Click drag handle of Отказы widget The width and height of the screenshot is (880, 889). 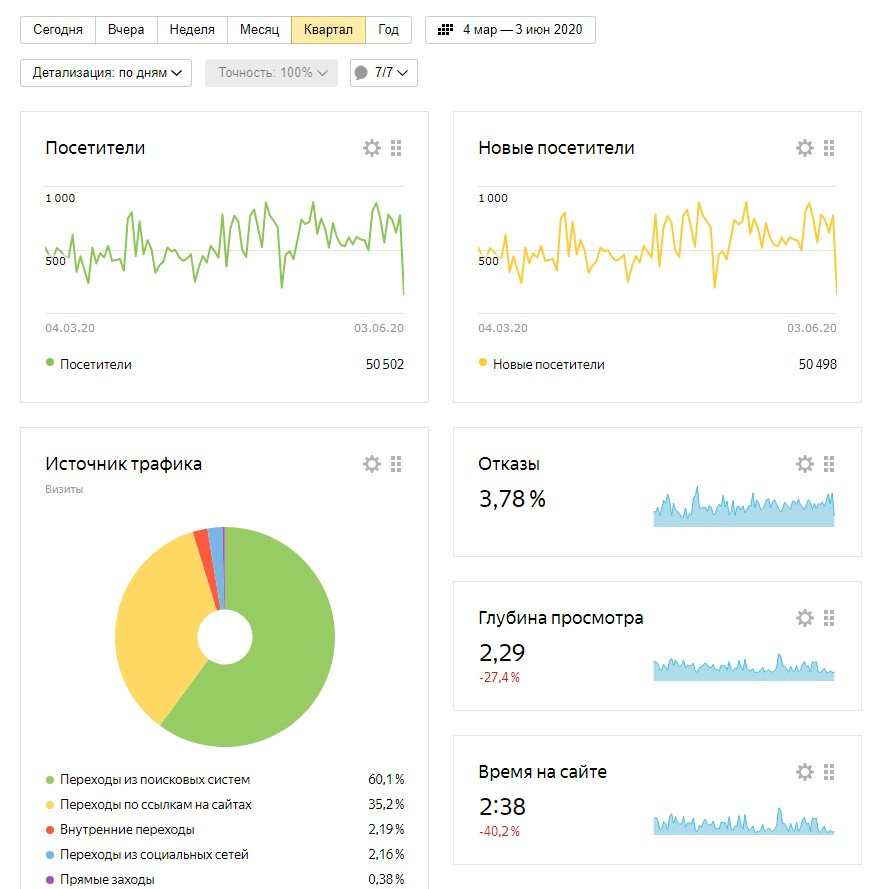point(829,464)
